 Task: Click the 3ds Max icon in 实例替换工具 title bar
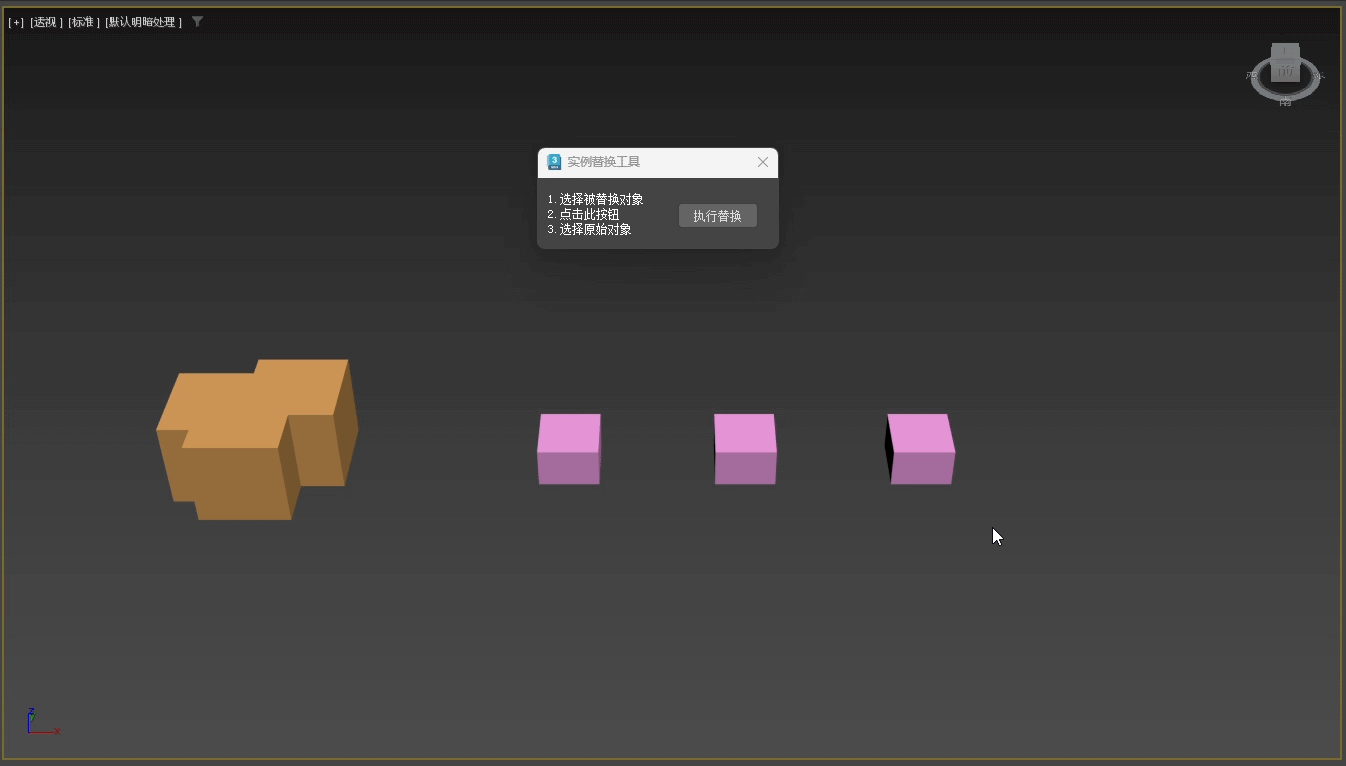(554, 162)
